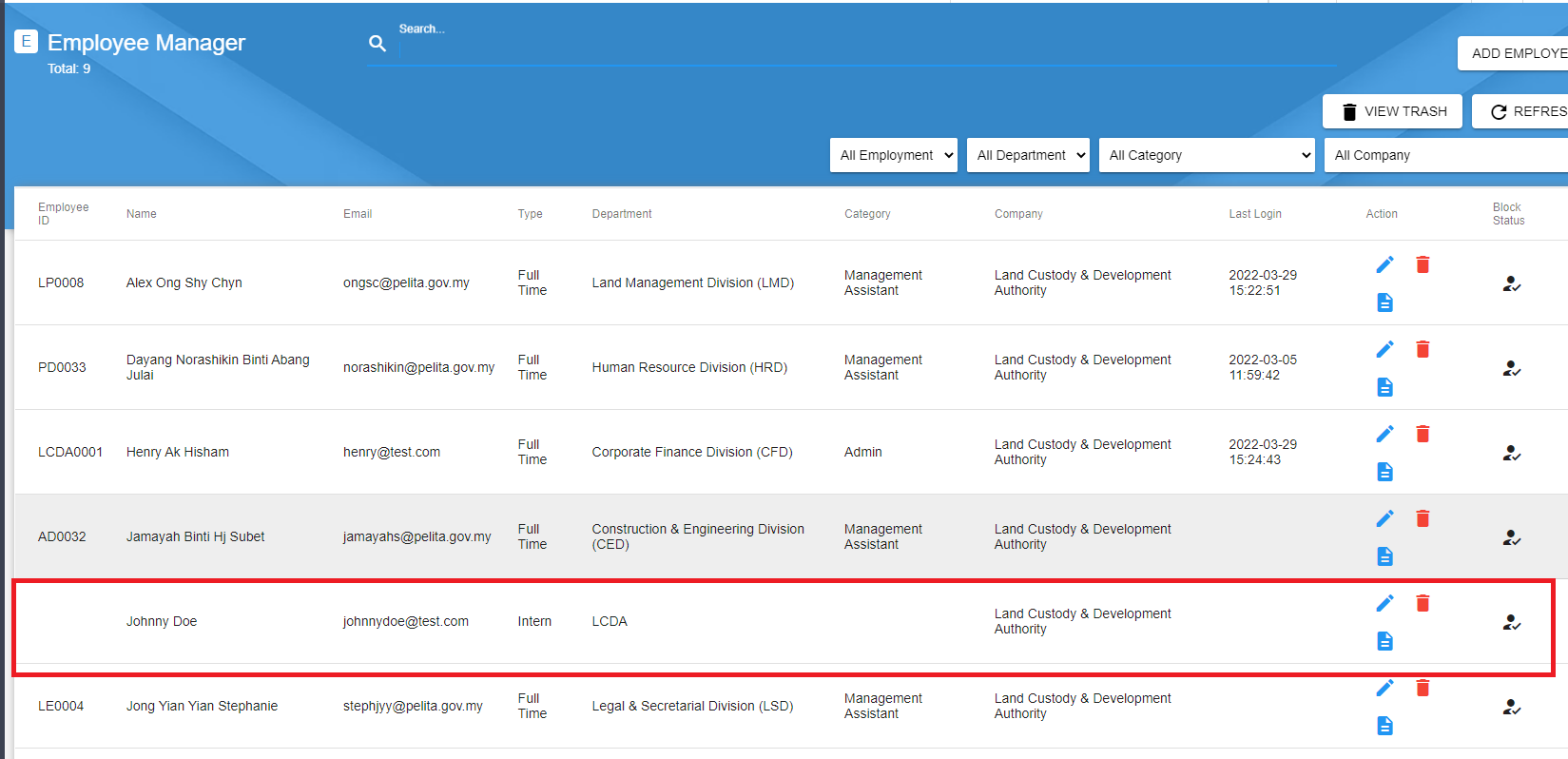Select email norashikin@pelita.gov.my

point(418,367)
